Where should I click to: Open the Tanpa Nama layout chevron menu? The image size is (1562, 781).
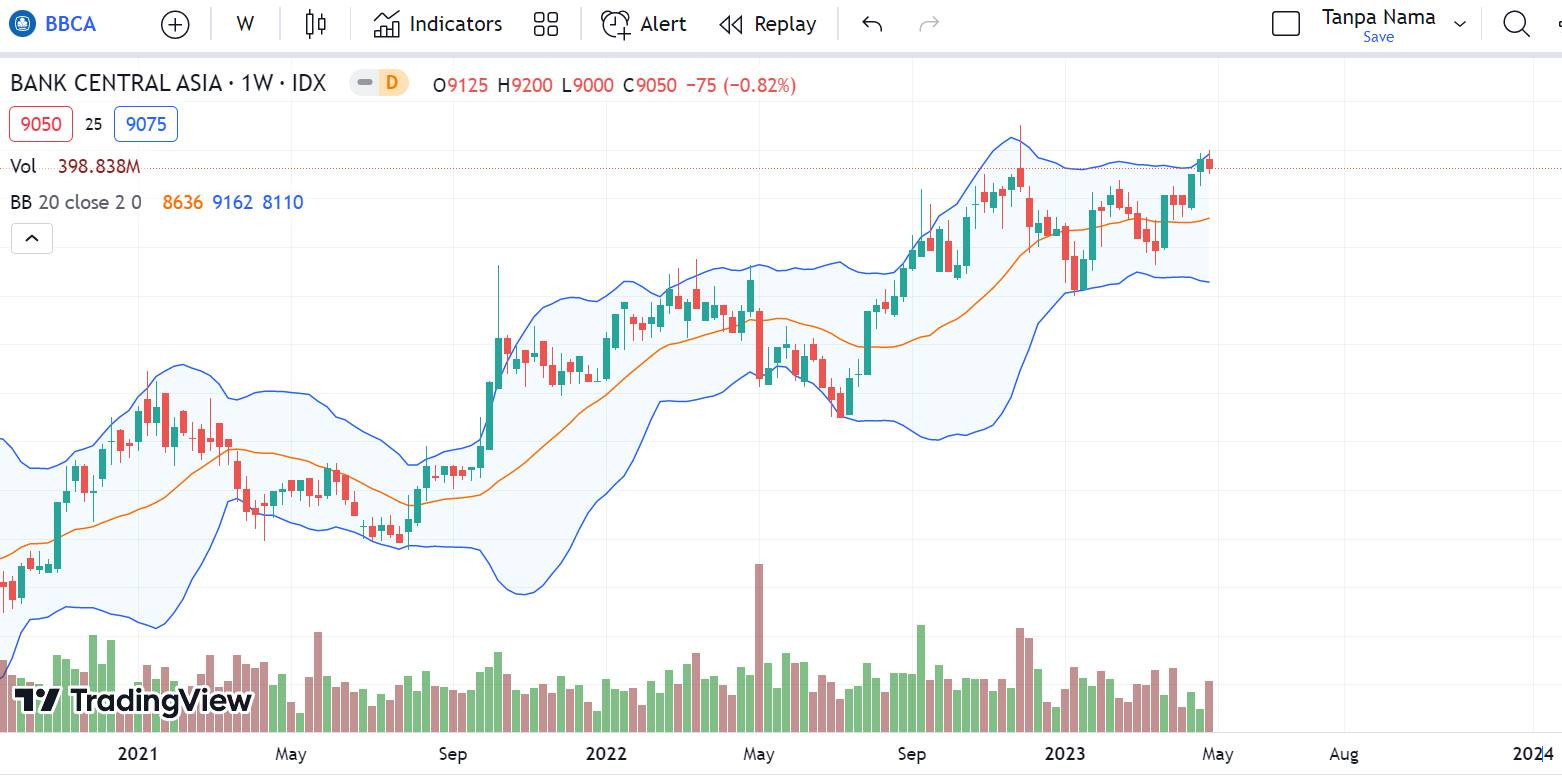tap(1460, 23)
